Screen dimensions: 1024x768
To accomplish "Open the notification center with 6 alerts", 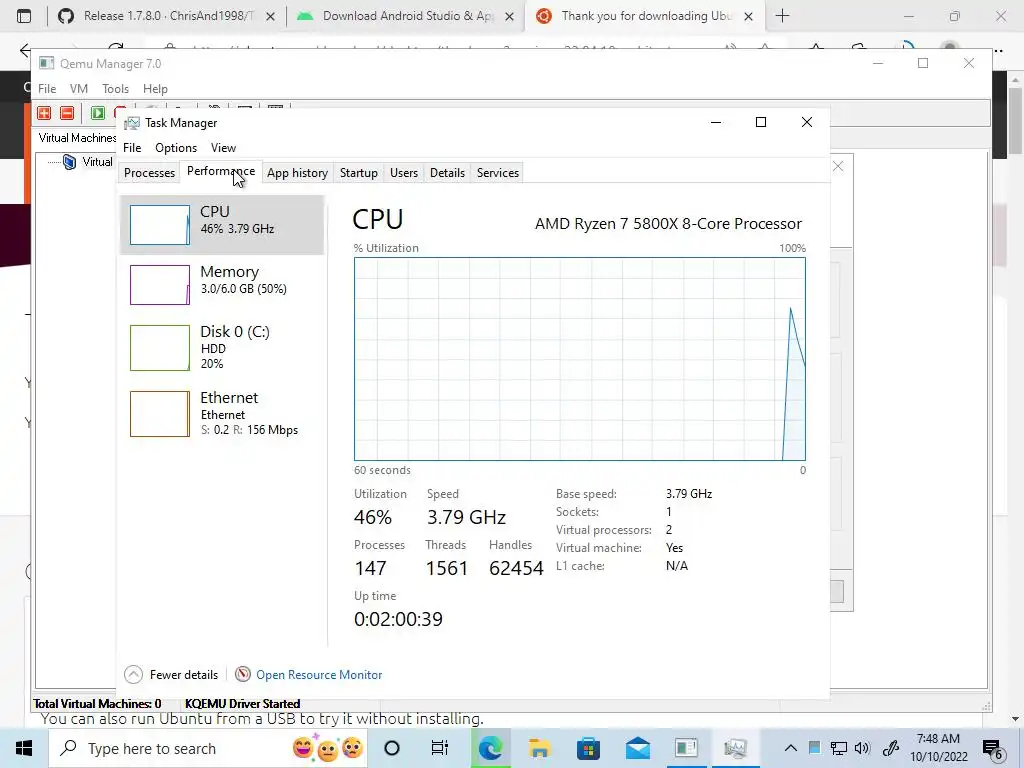I will (x=993, y=750).
